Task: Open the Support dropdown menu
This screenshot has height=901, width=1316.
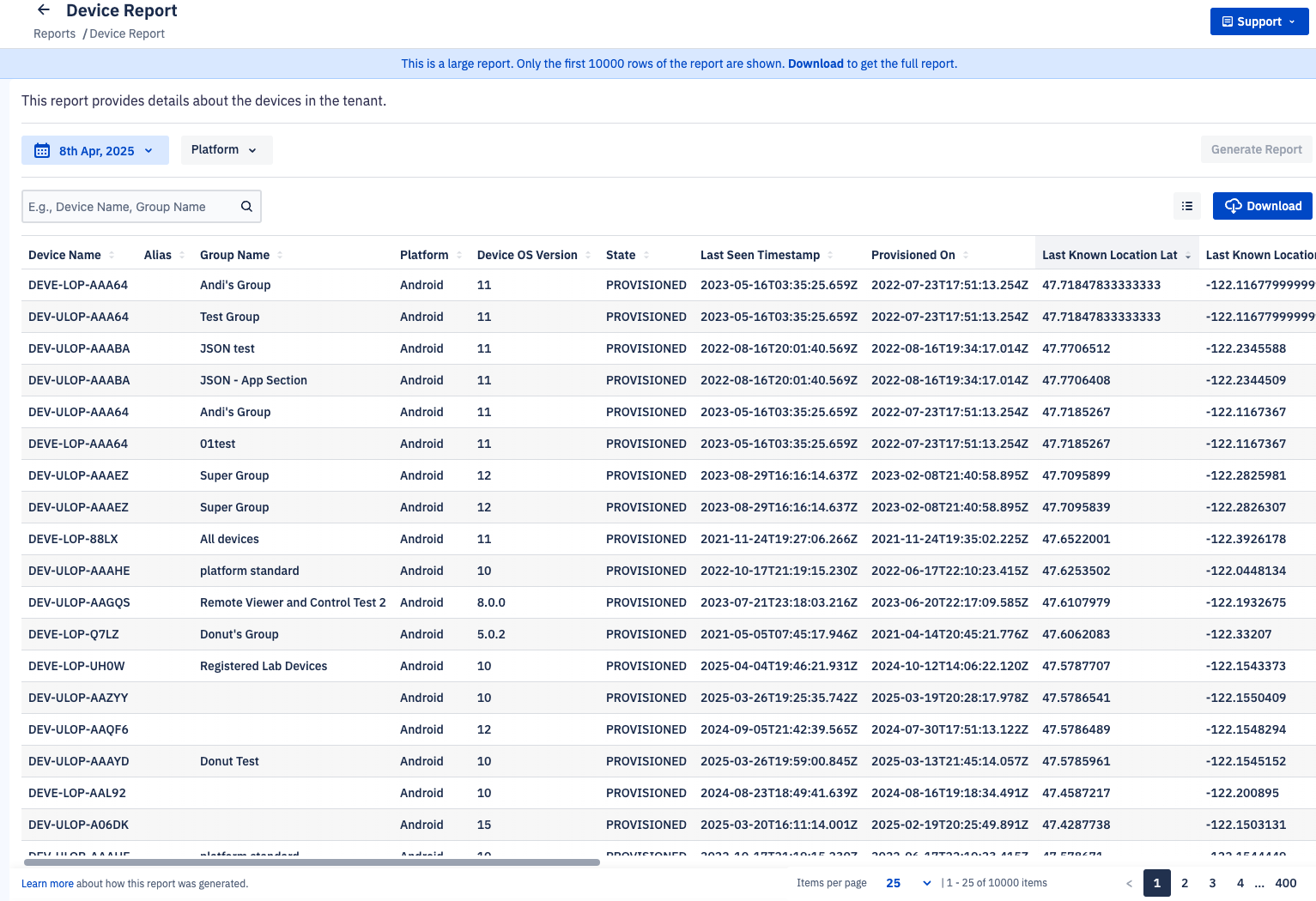Action: 1259,21
